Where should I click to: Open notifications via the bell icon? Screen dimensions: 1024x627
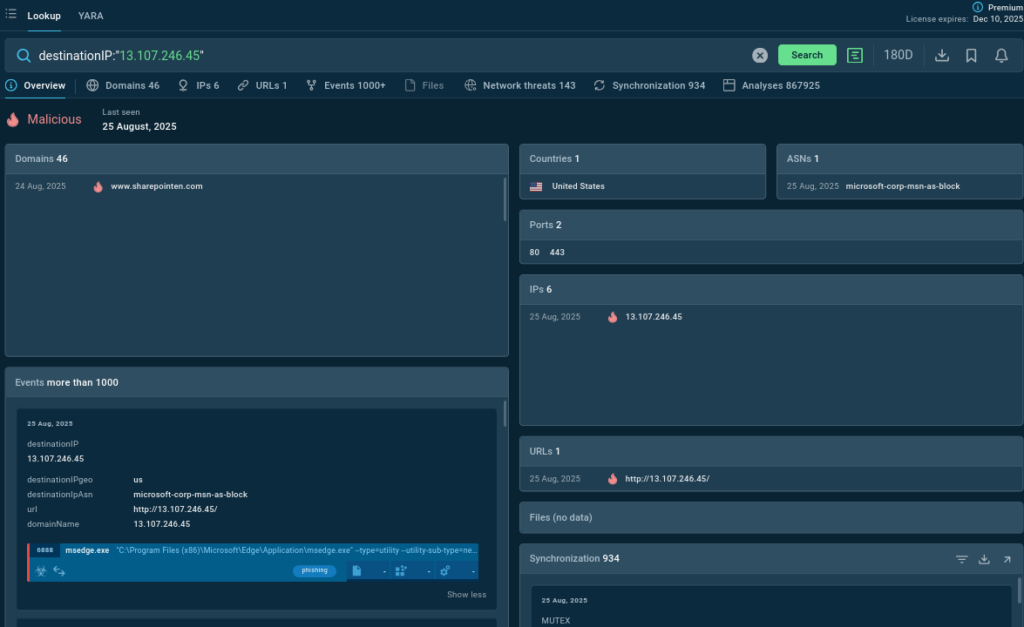[x=1001, y=55]
